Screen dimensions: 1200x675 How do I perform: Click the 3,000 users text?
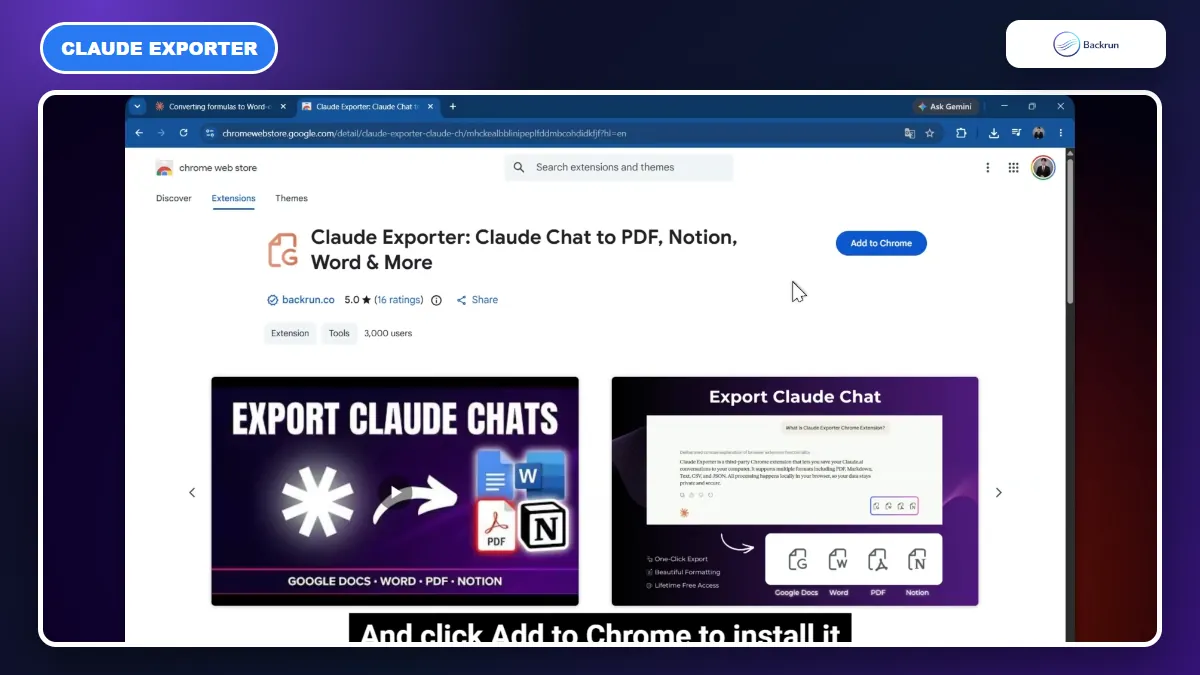pos(388,333)
